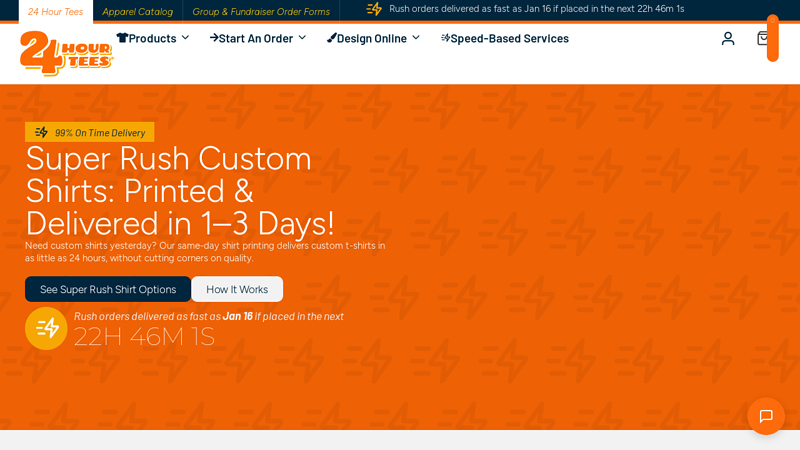Open the Start An Order menu
800x450 pixels.
pos(258,38)
